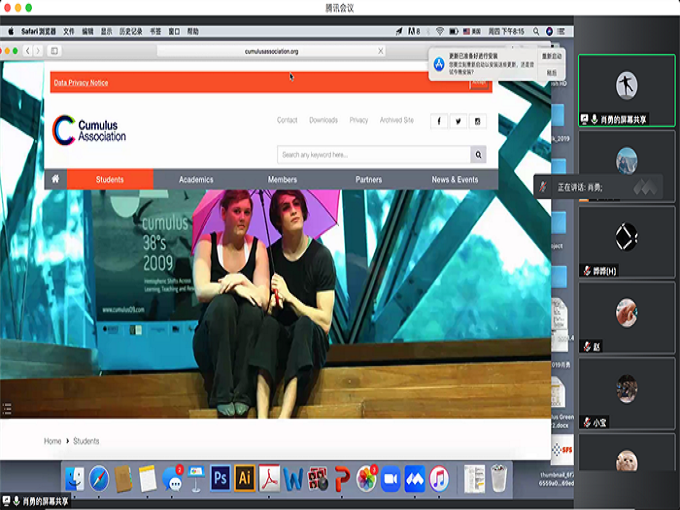Viewport: 680px width, 510px height.
Task: Click the Data Privacy Notice link
Action: click(x=81, y=83)
